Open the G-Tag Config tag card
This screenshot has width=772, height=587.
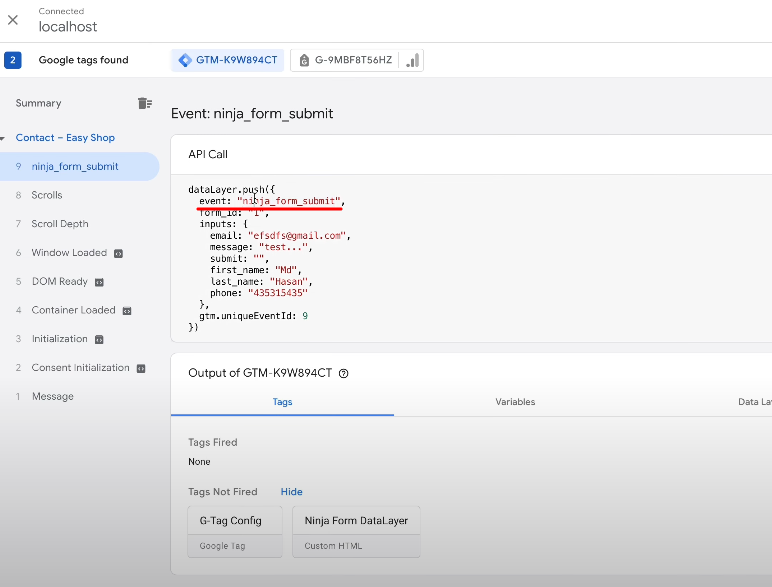point(235,531)
